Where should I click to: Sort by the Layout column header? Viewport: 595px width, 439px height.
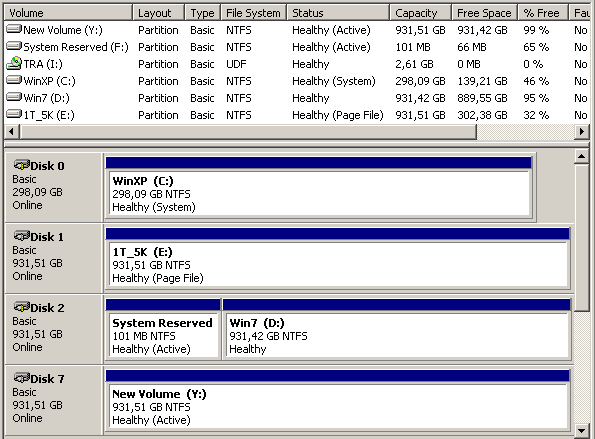click(159, 13)
